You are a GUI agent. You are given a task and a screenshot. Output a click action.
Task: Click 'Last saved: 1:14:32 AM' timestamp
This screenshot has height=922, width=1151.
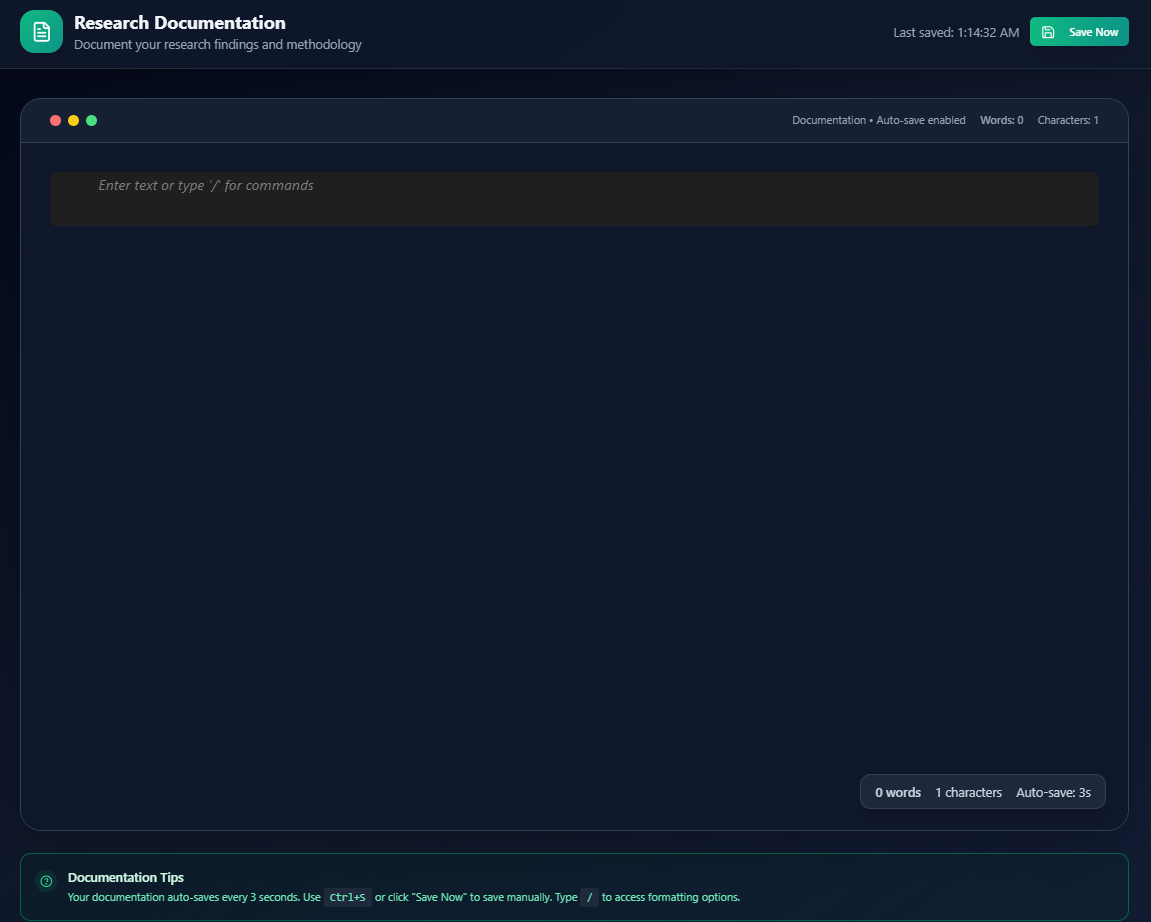956,32
